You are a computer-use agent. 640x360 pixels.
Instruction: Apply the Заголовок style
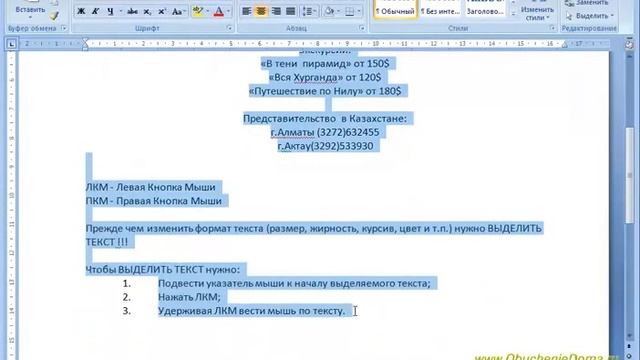485,9
